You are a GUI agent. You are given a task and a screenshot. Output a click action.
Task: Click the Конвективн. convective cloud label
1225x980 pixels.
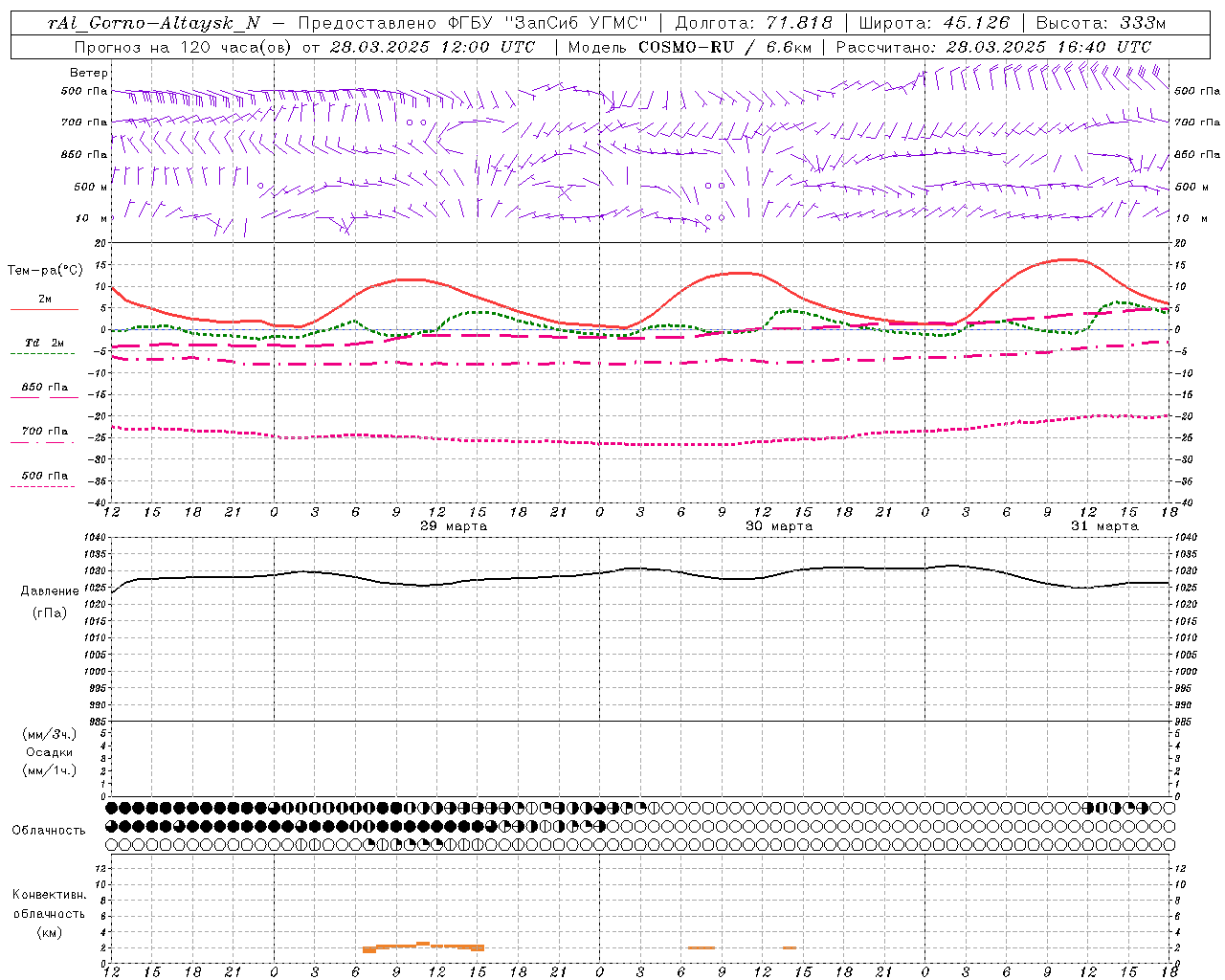click(50, 895)
